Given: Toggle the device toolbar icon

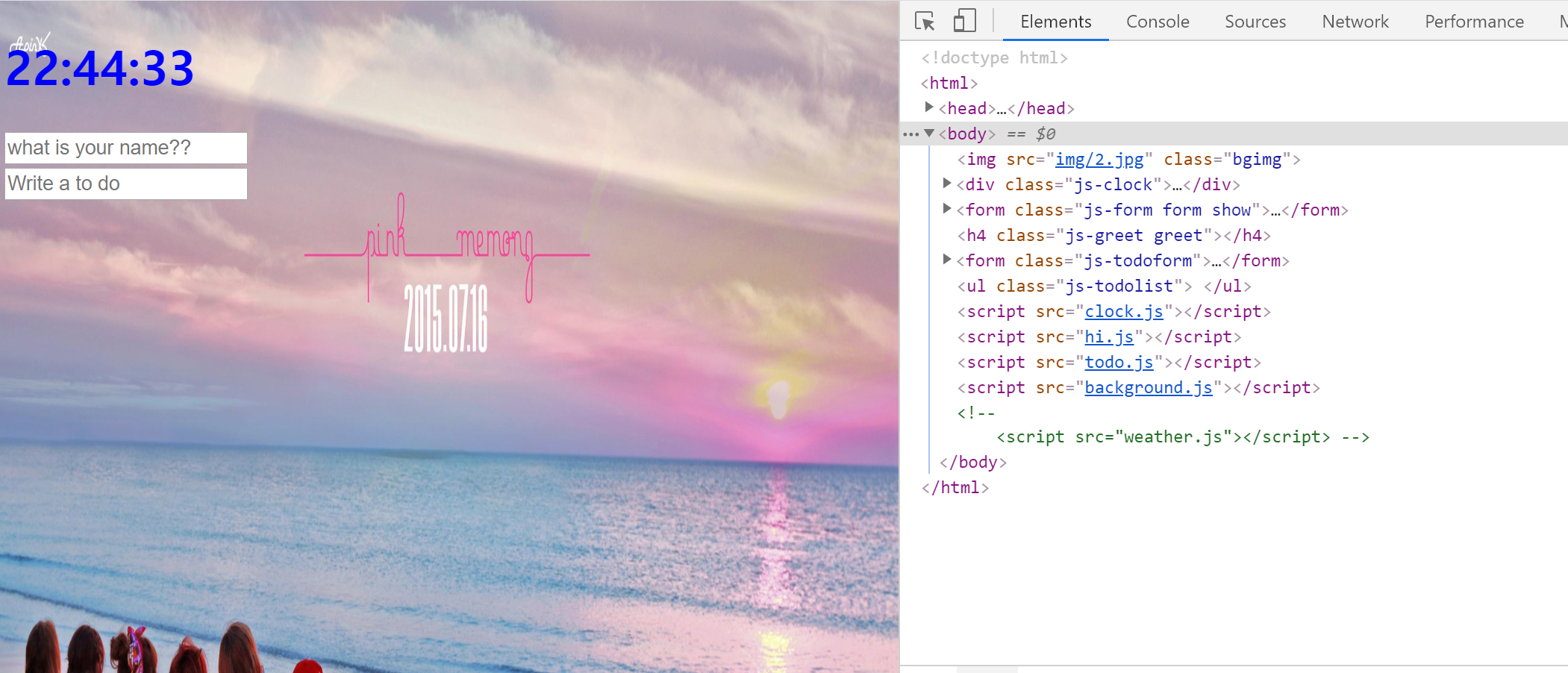Looking at the screenshot, I should point(964,21).
